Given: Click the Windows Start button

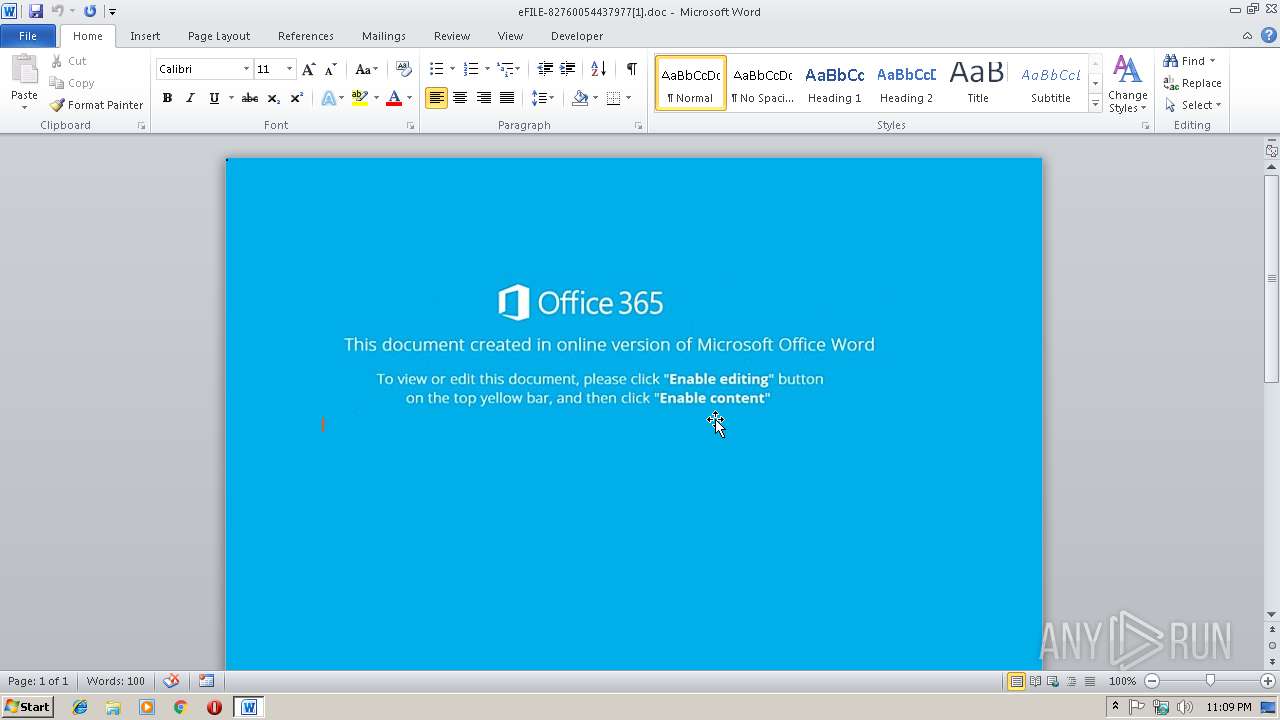Looking at the screenshot, I should click(x=27, y=707).
